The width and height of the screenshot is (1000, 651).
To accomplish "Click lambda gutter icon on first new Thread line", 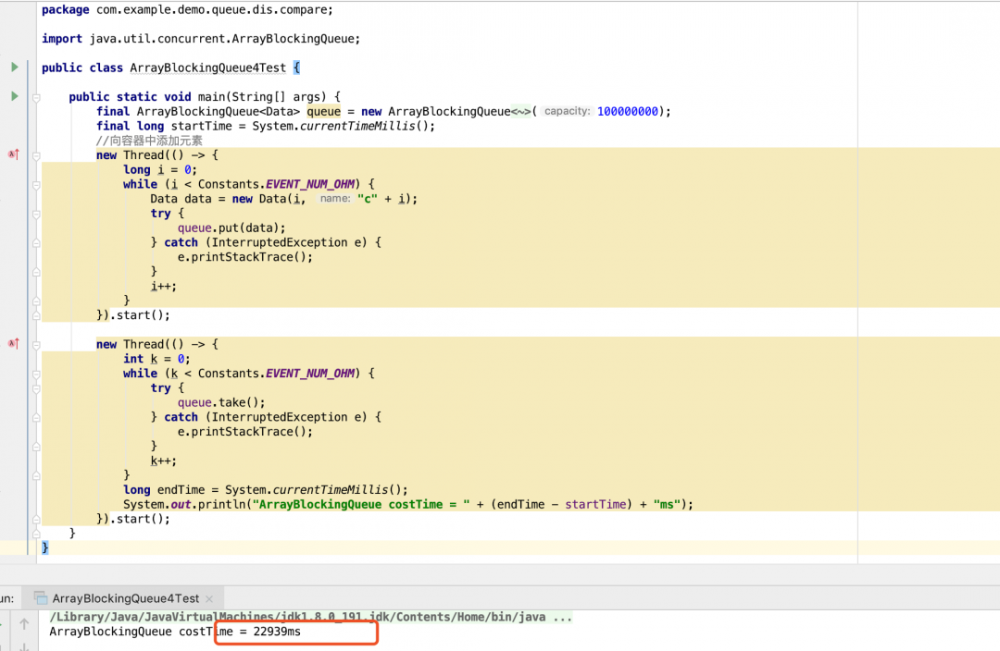I will [x=13, y=154].
